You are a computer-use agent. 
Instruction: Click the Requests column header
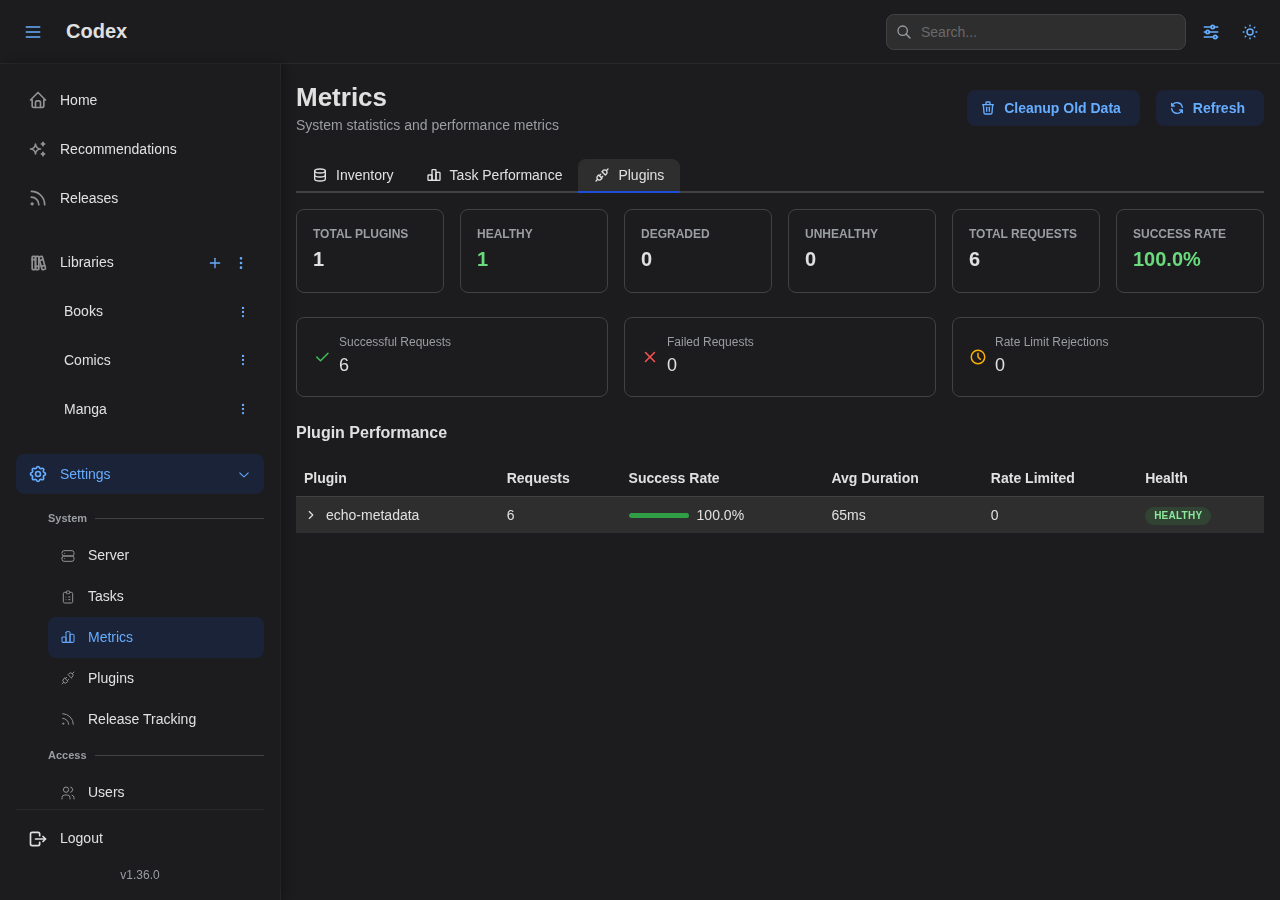coord(538,478)
